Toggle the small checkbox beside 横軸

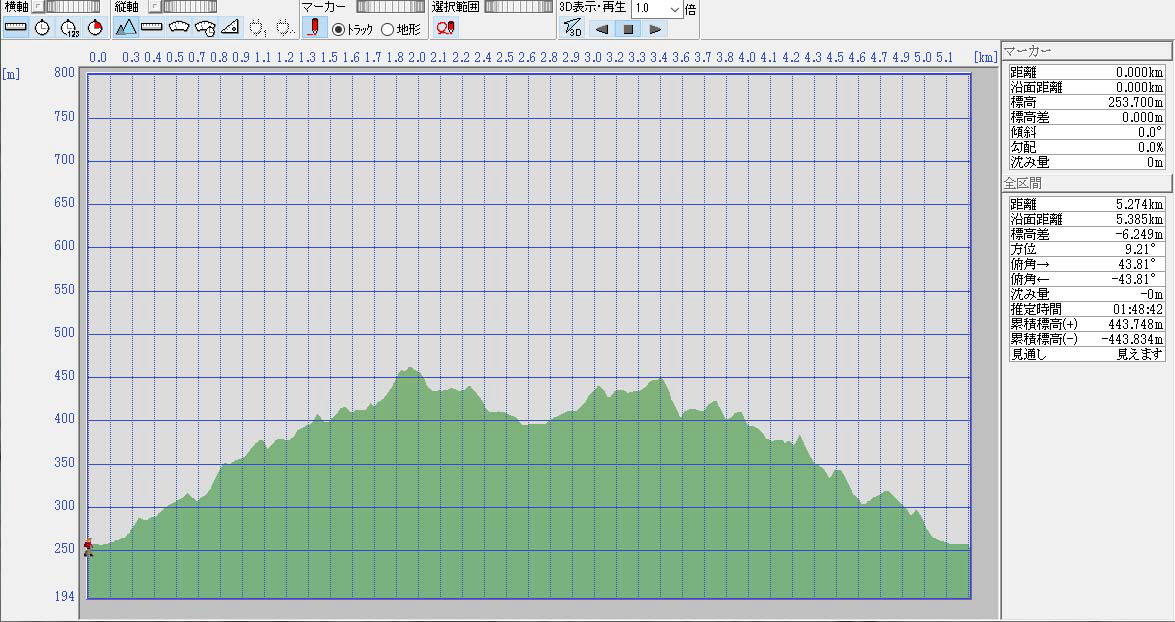pyautogui.click(x=38, y=7)
